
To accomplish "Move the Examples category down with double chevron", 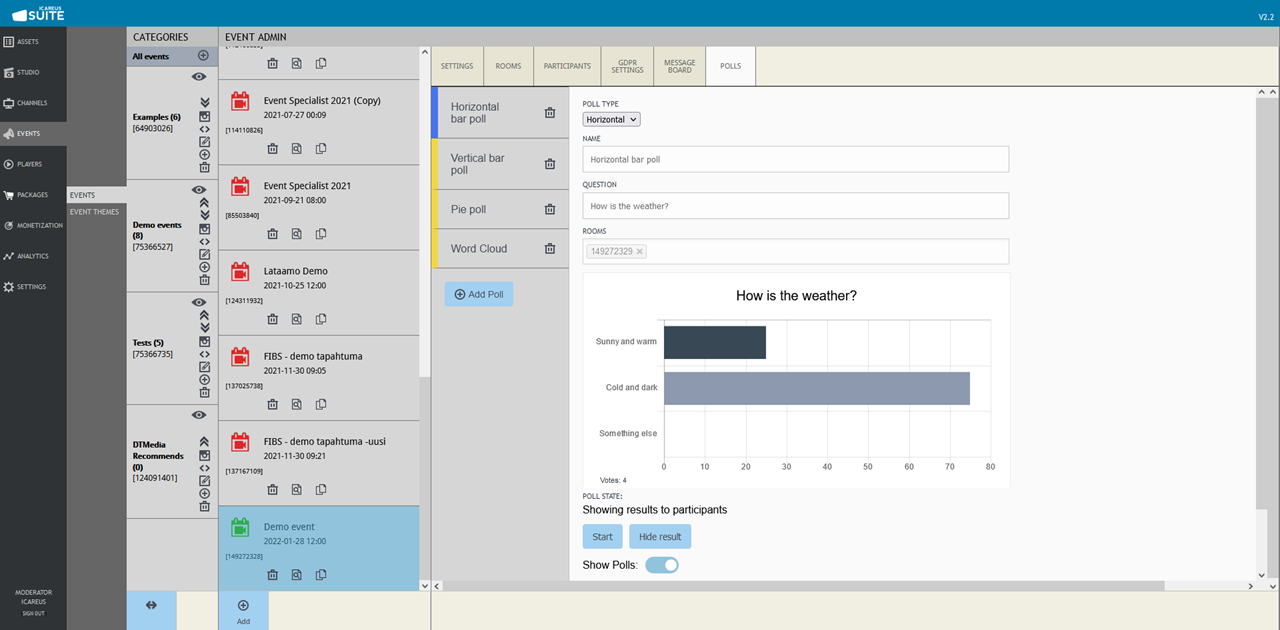I will pos(204,102).
